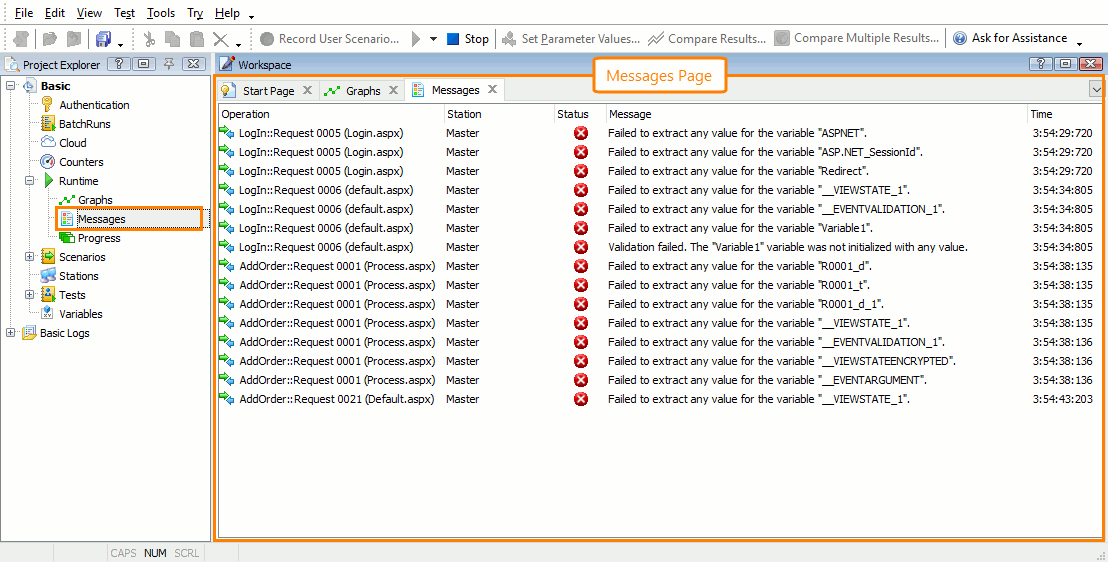Click Compare Multiple Results button
1108x562 pixels.
(x=856, y=38)
